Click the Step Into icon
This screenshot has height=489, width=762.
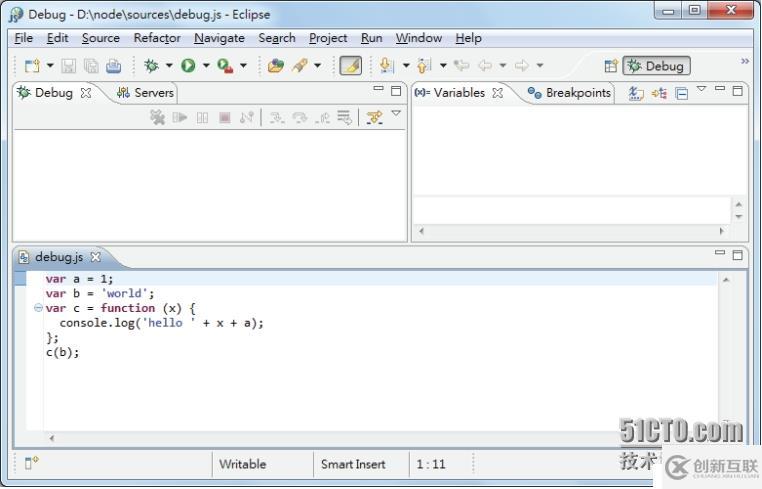[x=277, y=117]
